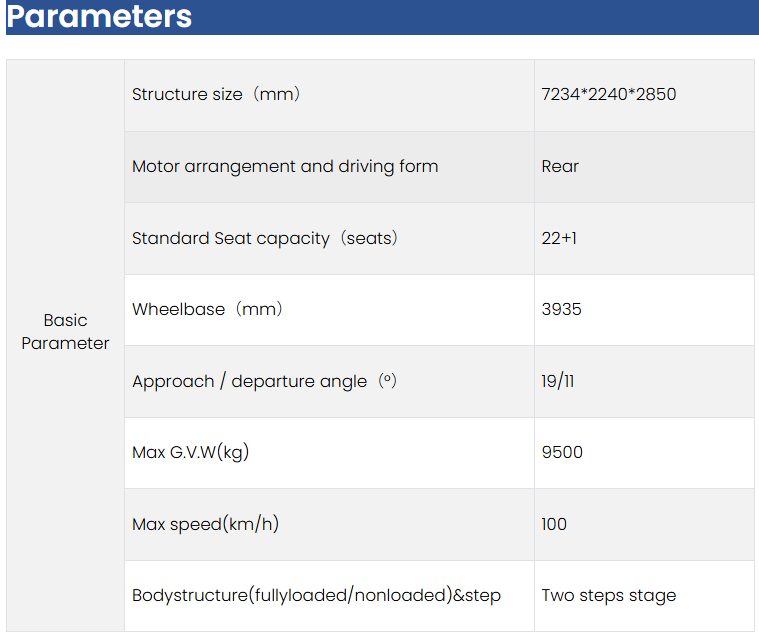Select the 100 speed value
759x636 pixels.
click(x=554, y=524)
